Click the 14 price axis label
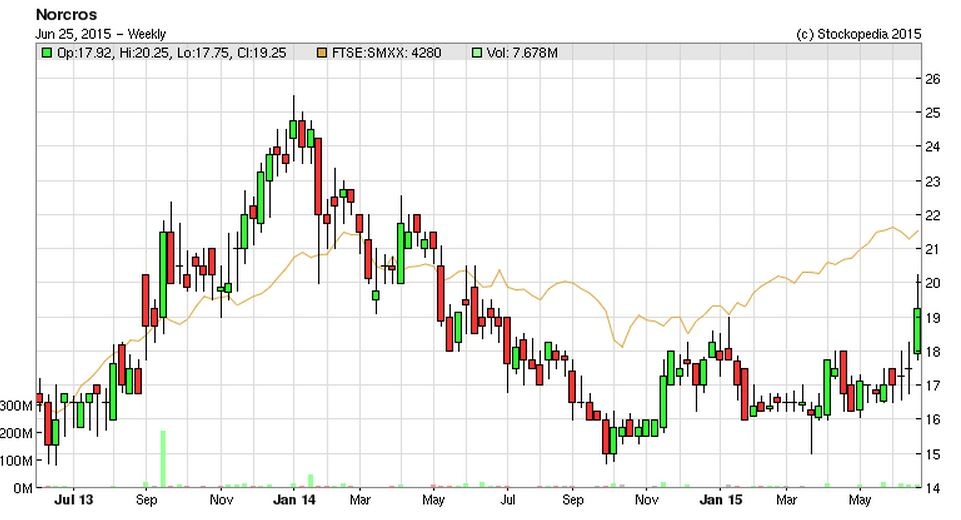961x520 pixels. (x=932, y=488)
